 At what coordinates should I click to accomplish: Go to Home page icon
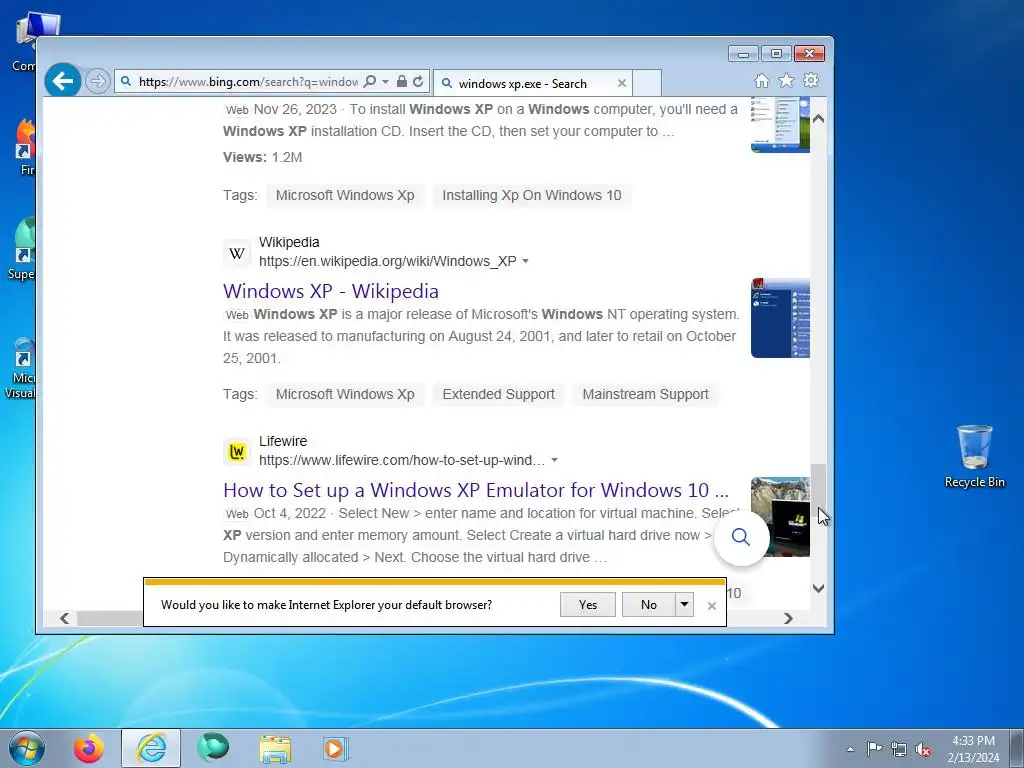point(761,80)
